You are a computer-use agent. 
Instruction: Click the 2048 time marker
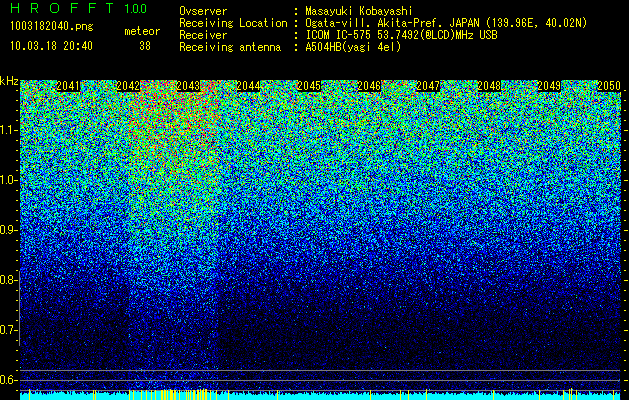point(489,86)
